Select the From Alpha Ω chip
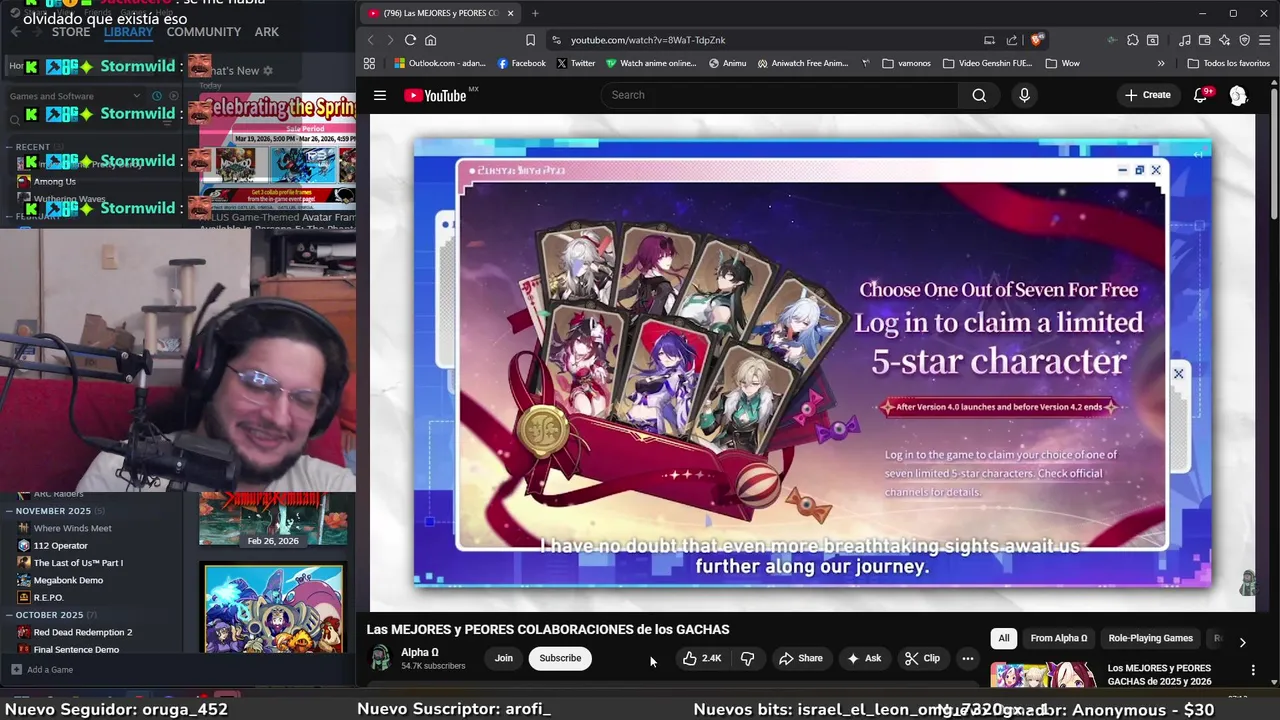Viewport: 1280px width, 720px height. coord(1059,638)
